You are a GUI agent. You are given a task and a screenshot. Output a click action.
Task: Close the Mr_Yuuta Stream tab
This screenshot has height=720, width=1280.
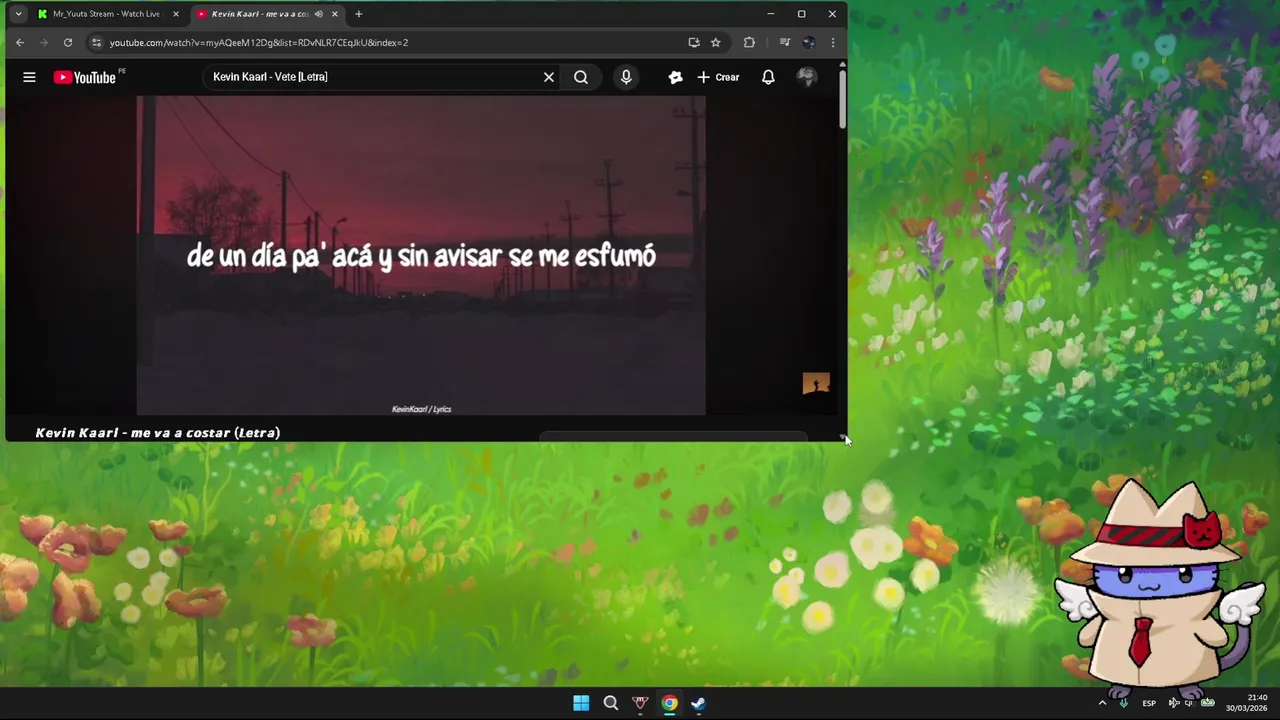point(176,14)
